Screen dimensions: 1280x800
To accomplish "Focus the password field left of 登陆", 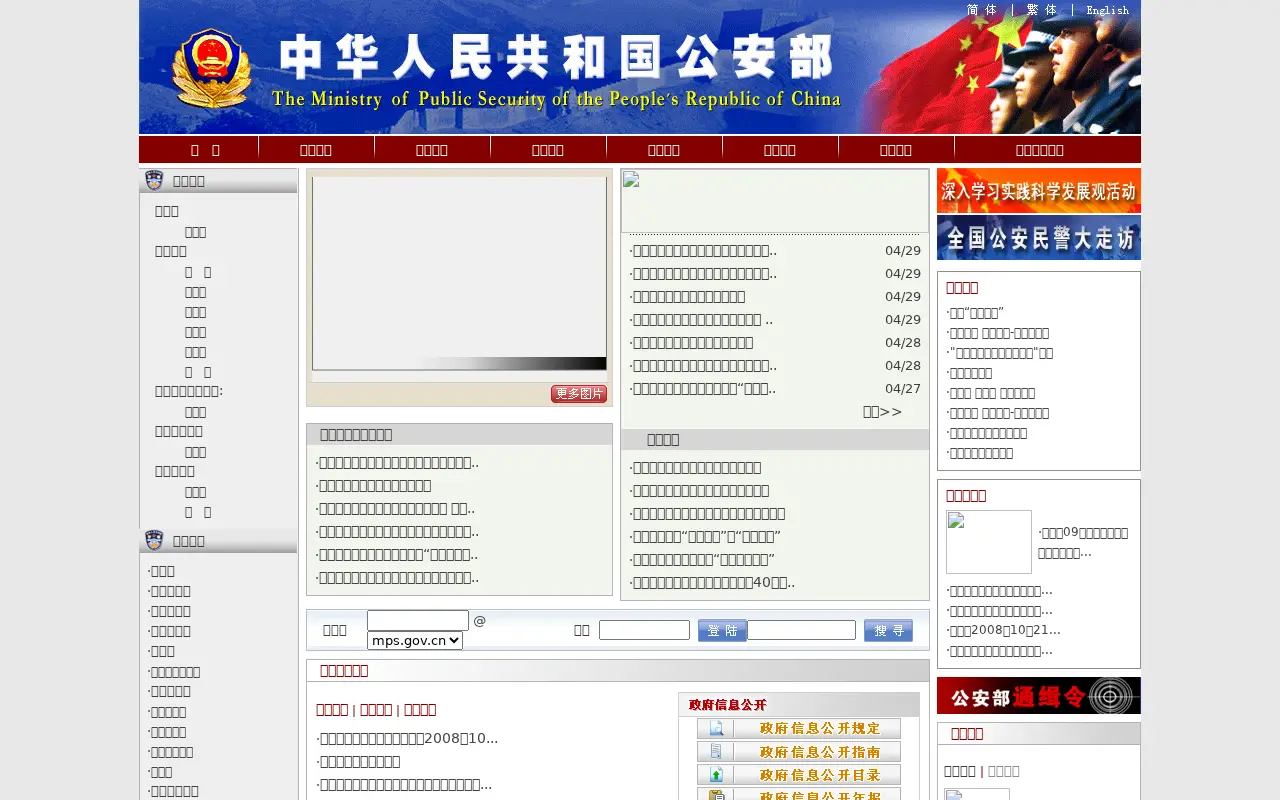I will coord(644,630).
